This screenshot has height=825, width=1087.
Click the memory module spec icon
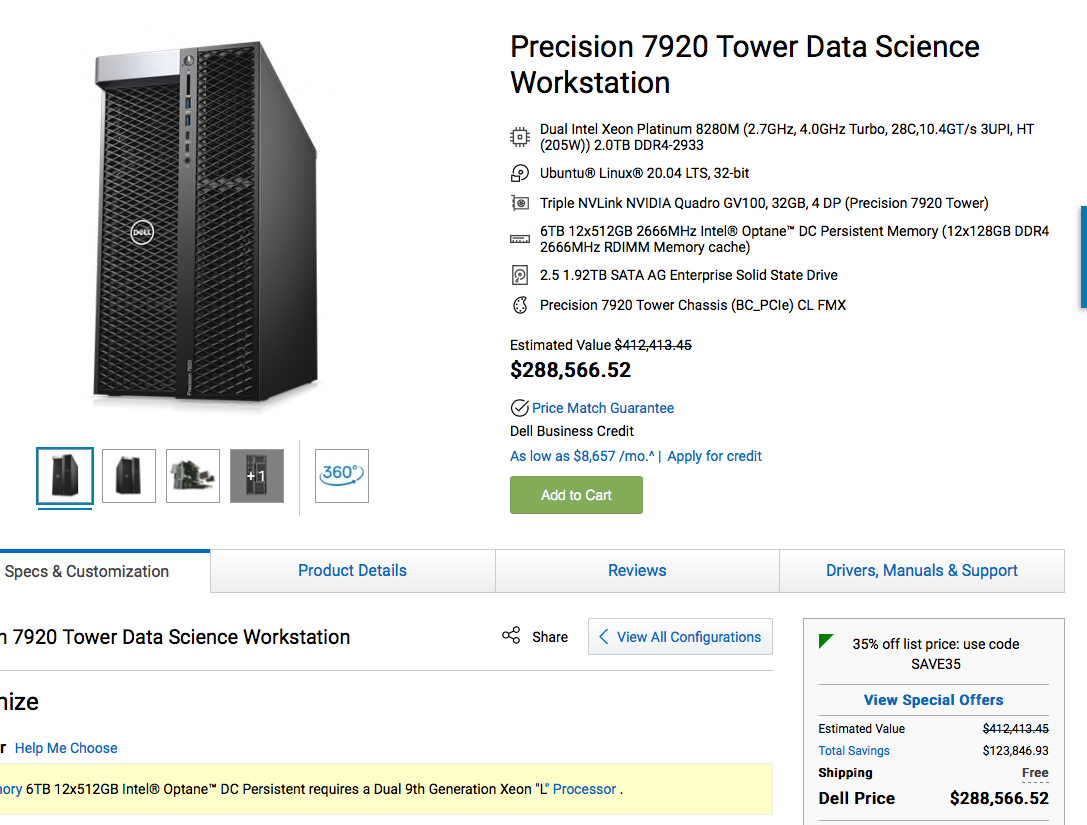[519, 239]
